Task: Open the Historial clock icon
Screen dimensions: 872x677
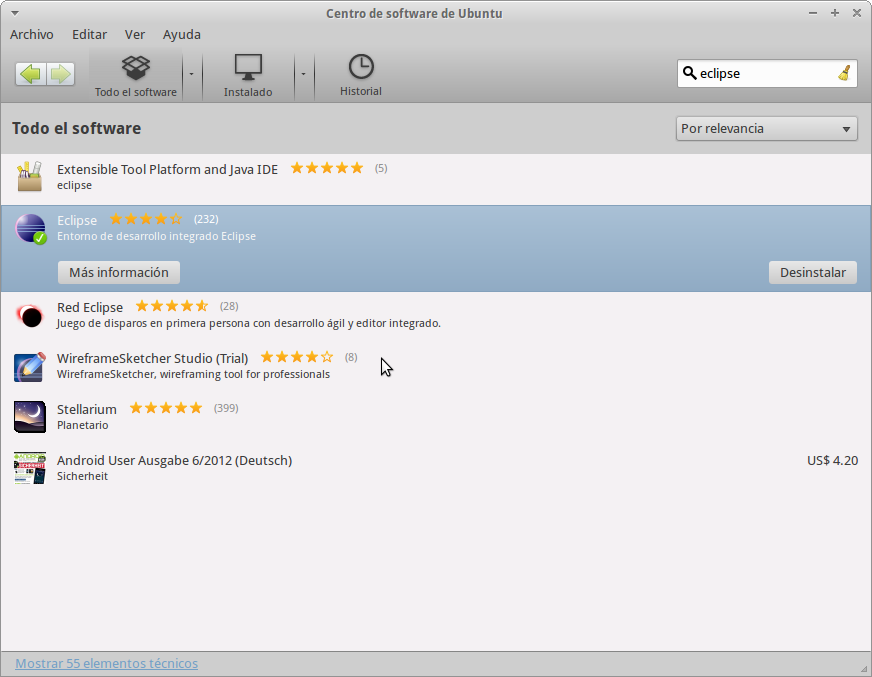Action: click(360, 75)
